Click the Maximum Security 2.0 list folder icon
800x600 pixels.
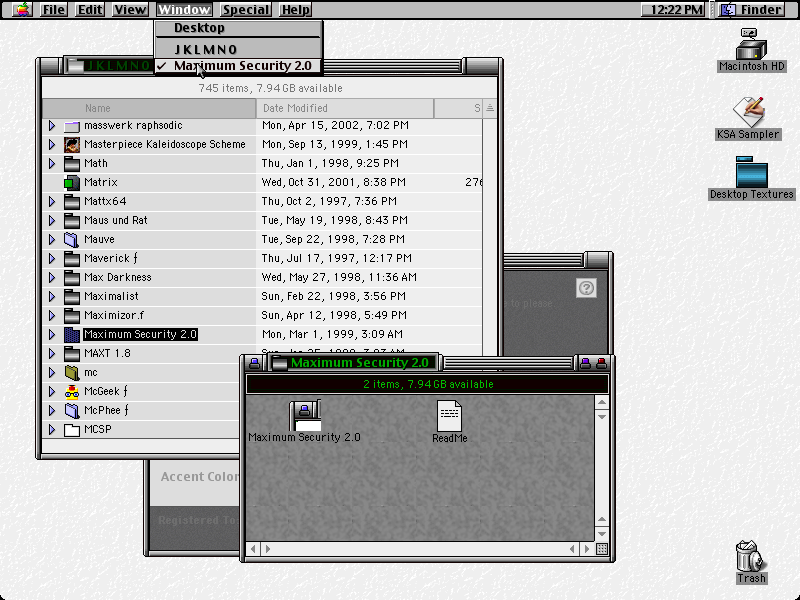pyautogui.click(x=72, y=335)
